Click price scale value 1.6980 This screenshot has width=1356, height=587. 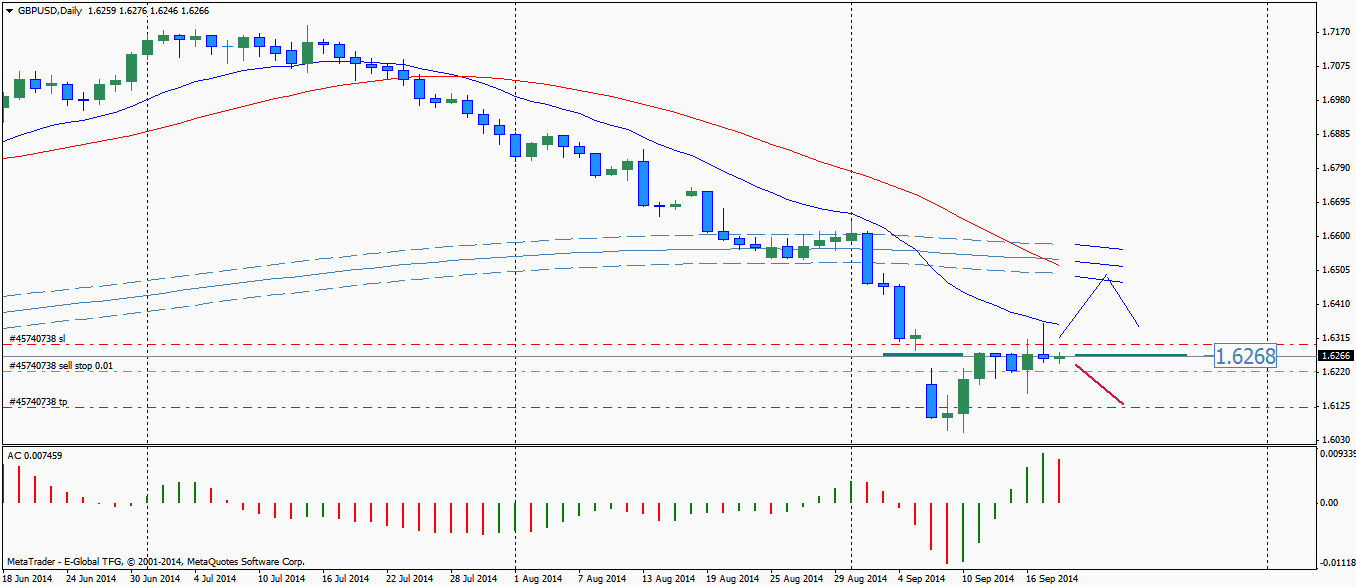click(1336, 100)
